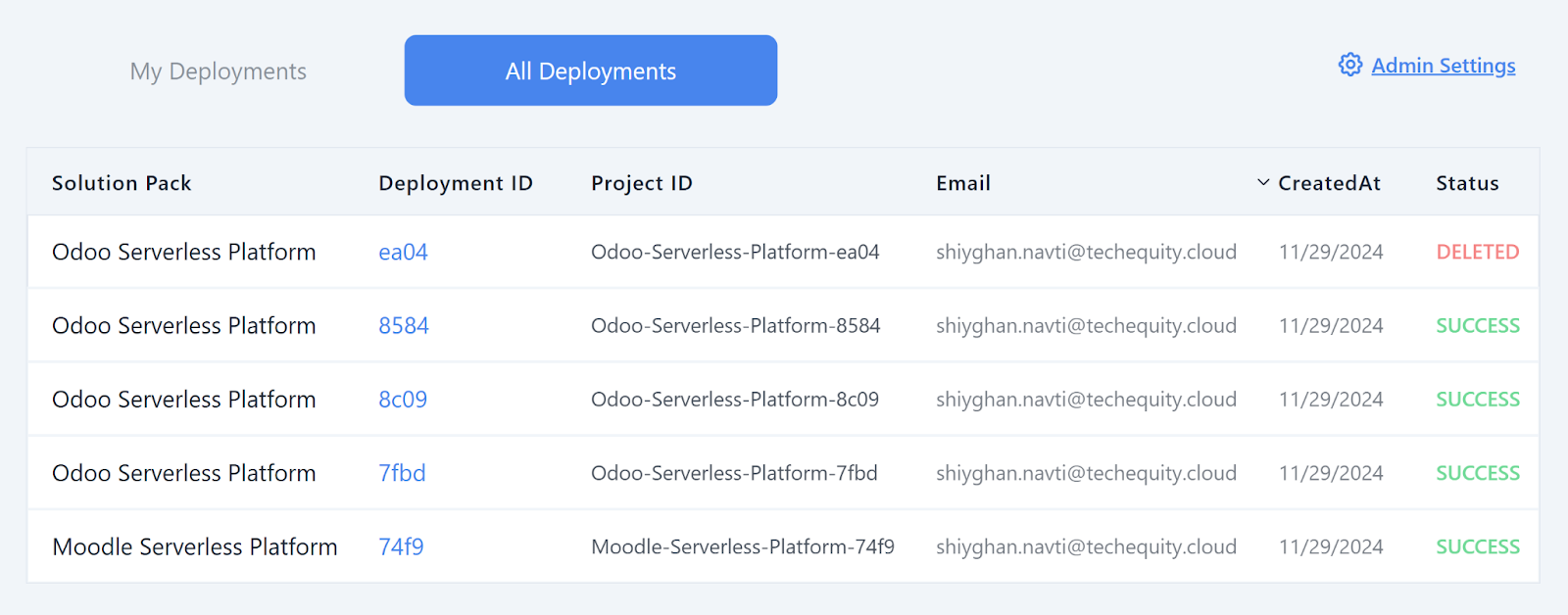The height and width of the screenshot is (615, 1568).
Task: Click the Admin Settings gear icon
Action: pyautogui.click(x=1350, y=65)
